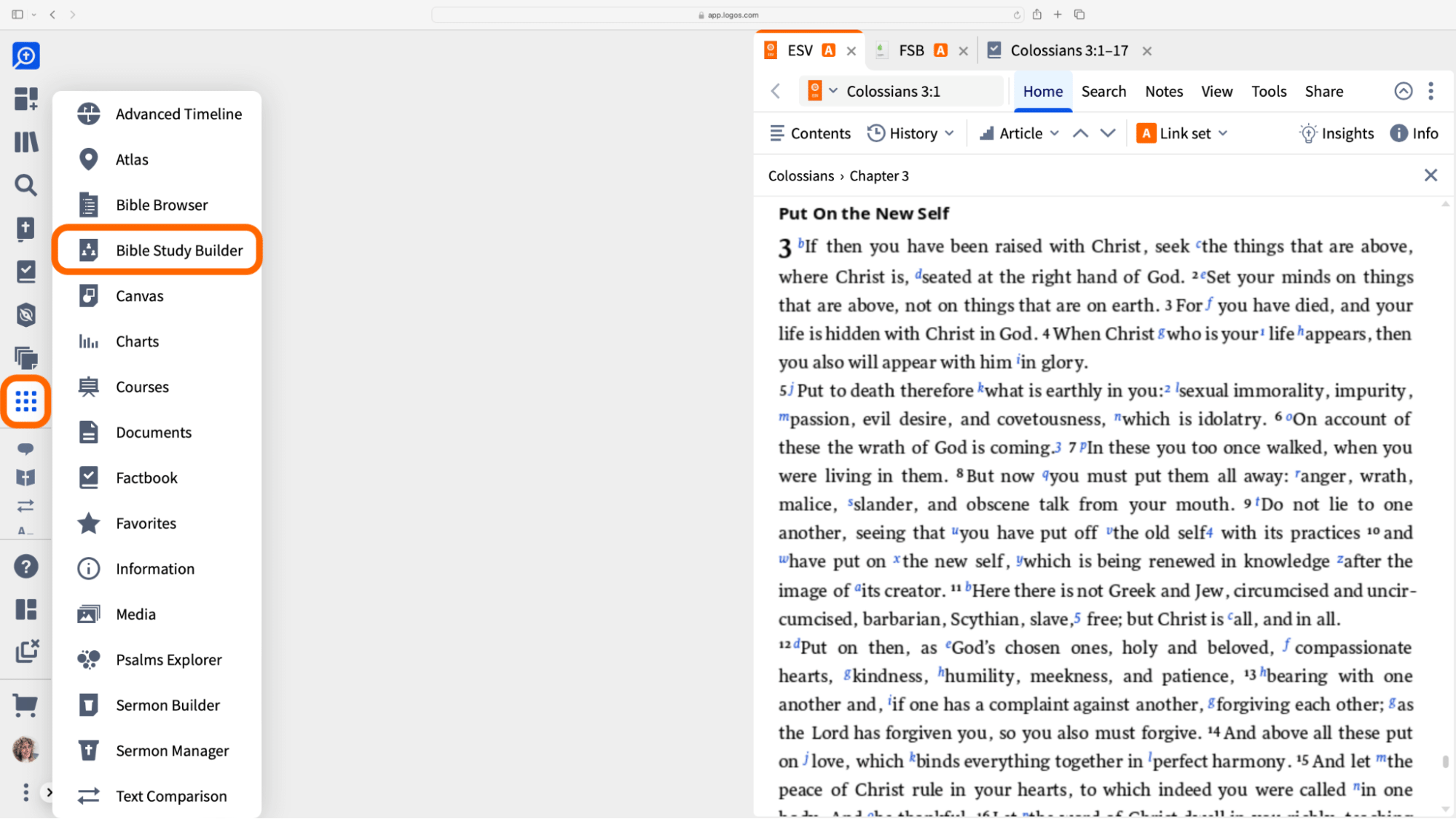The image size is (1456, 819).
Task: Open the Help question mark icon
Action: pos(25,566)
